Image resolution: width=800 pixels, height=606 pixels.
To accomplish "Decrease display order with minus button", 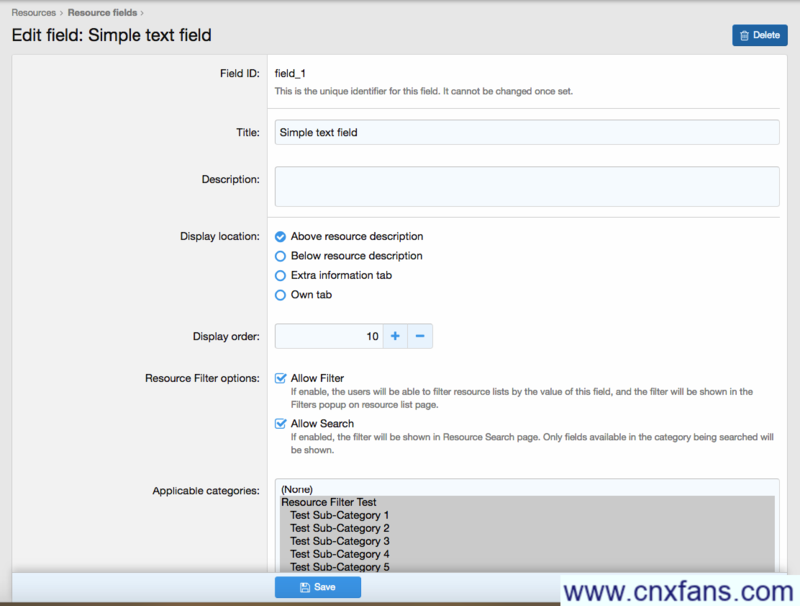I will pos(420,336).
